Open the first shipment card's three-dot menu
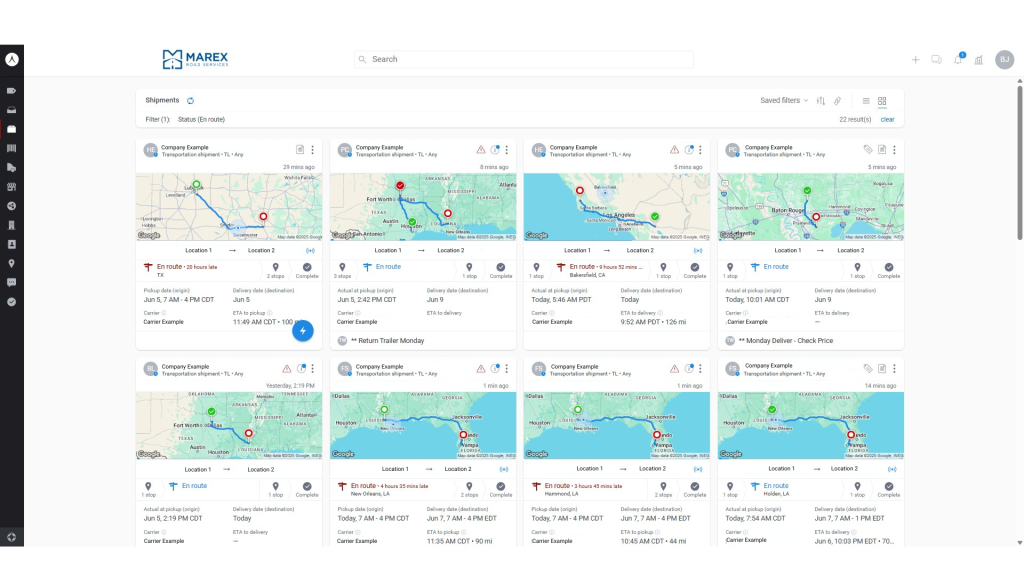The image size is (1024, 576). coord(312,150)
